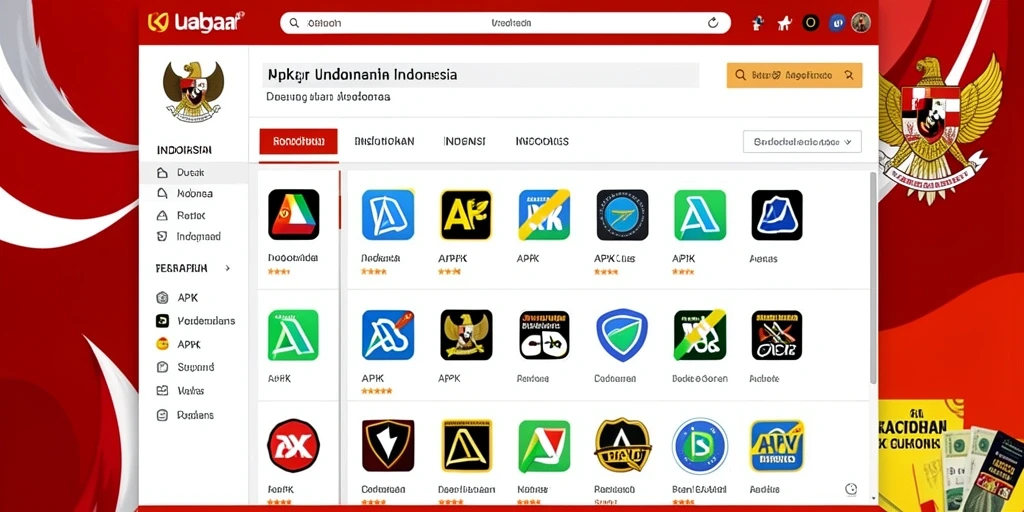The image size is (1024, 512).
Task: Click the magnifier icon in the top search bar
Action: [x=295, y=23]
